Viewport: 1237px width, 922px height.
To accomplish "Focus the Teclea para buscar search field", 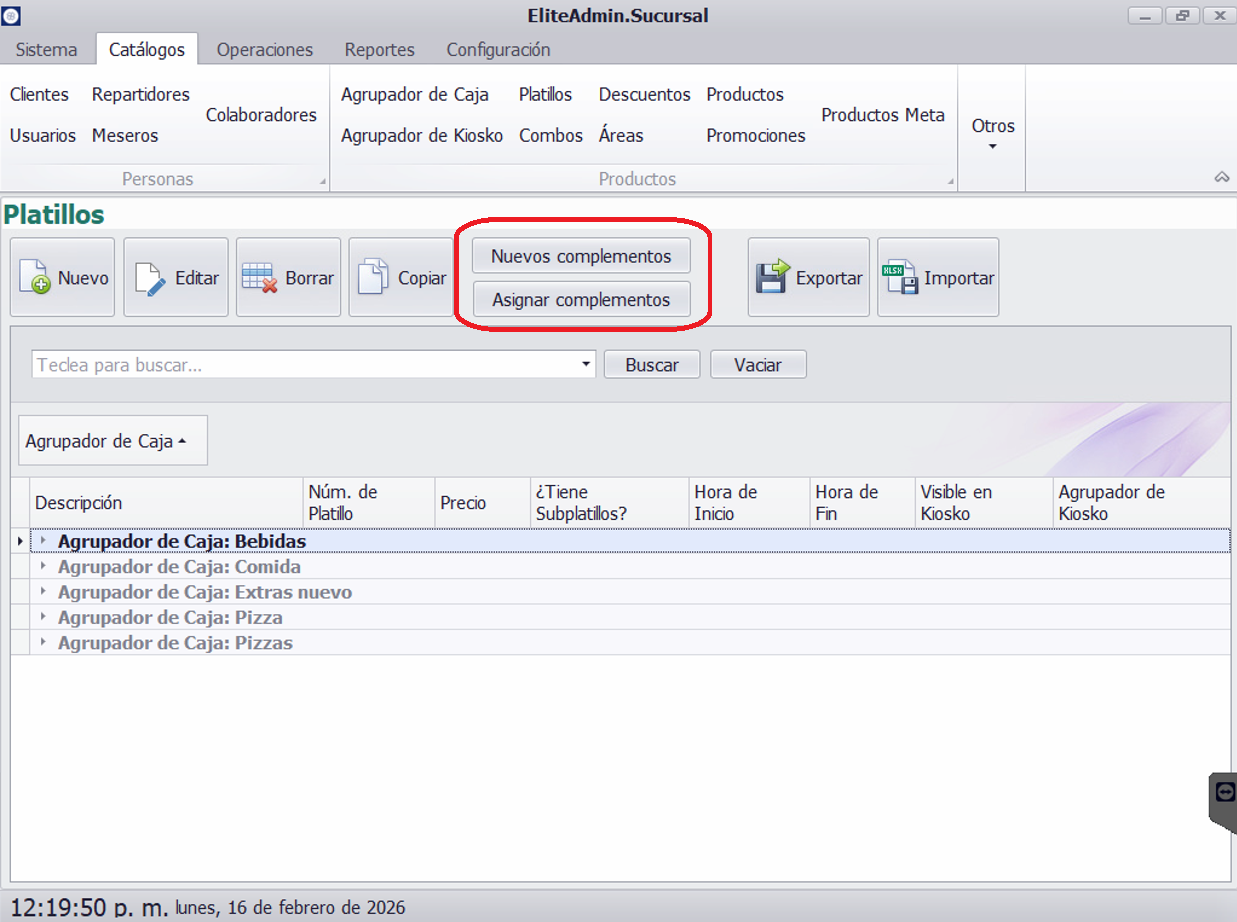I will tap(300, 365).
